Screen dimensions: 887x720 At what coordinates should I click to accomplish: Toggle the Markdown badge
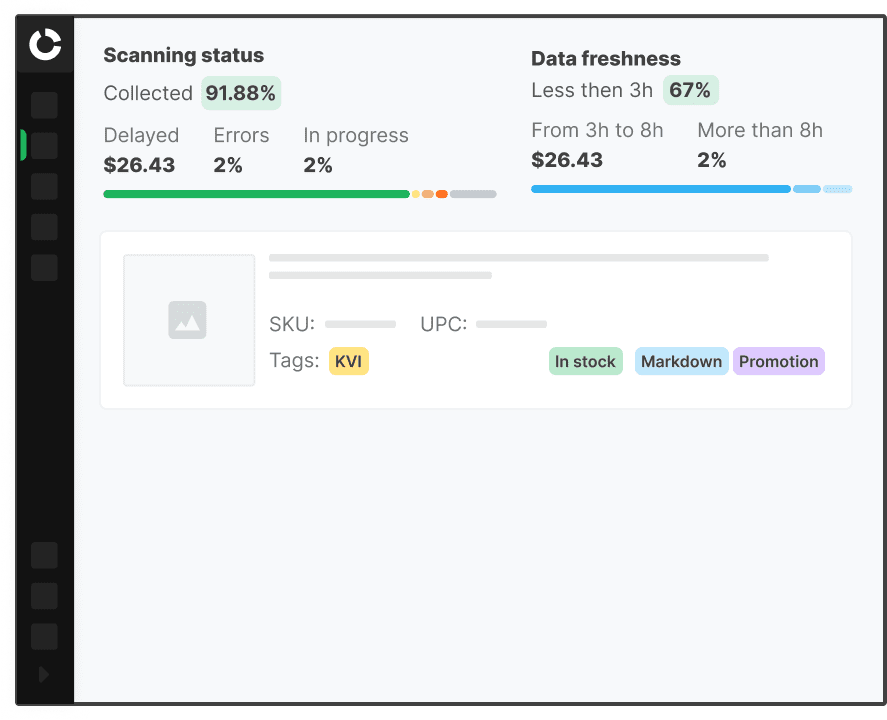[681, 361]
